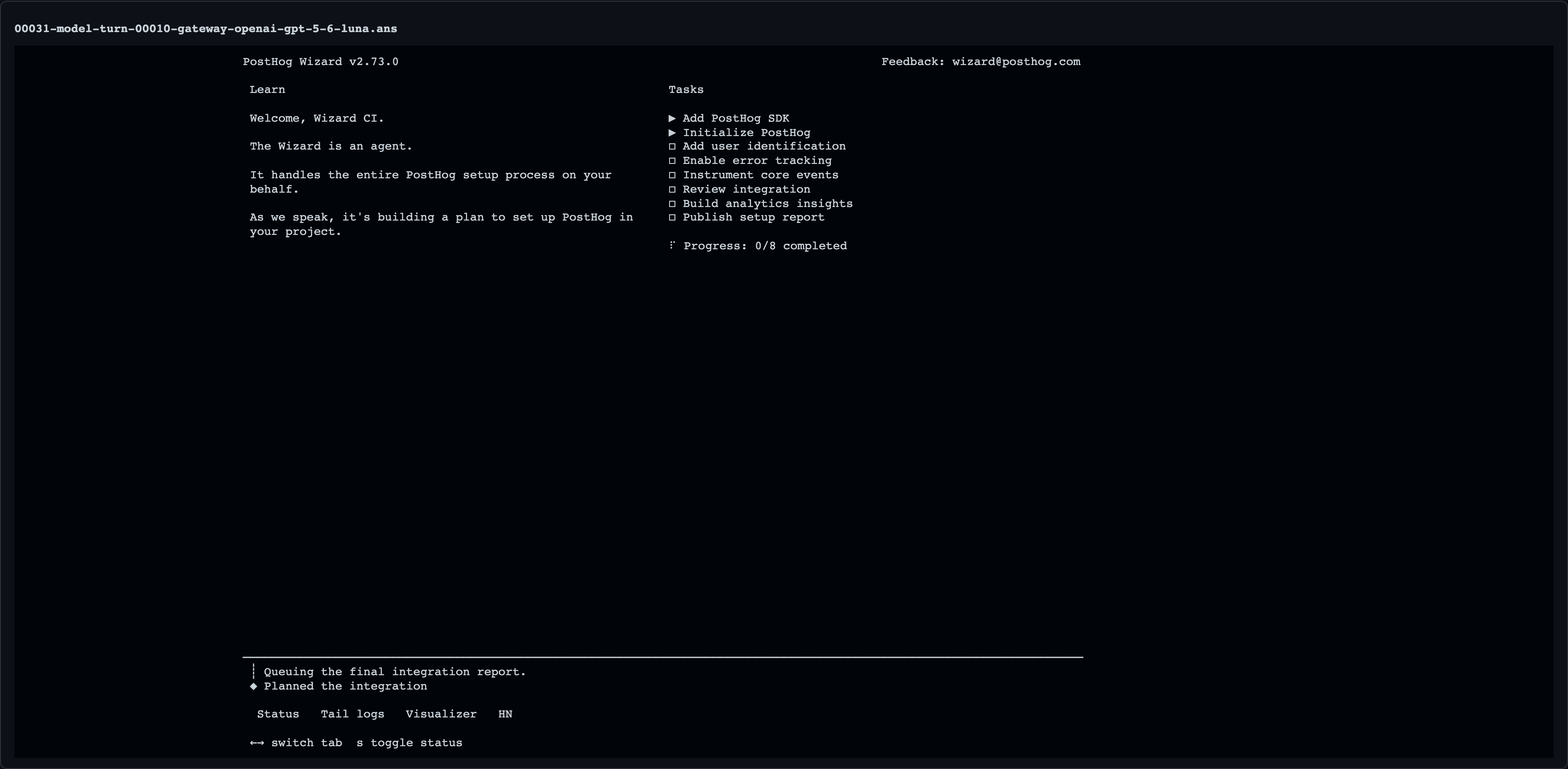Click the spinner icon next to Progress
Viewport: 1568px width, 769px height.
672,245
